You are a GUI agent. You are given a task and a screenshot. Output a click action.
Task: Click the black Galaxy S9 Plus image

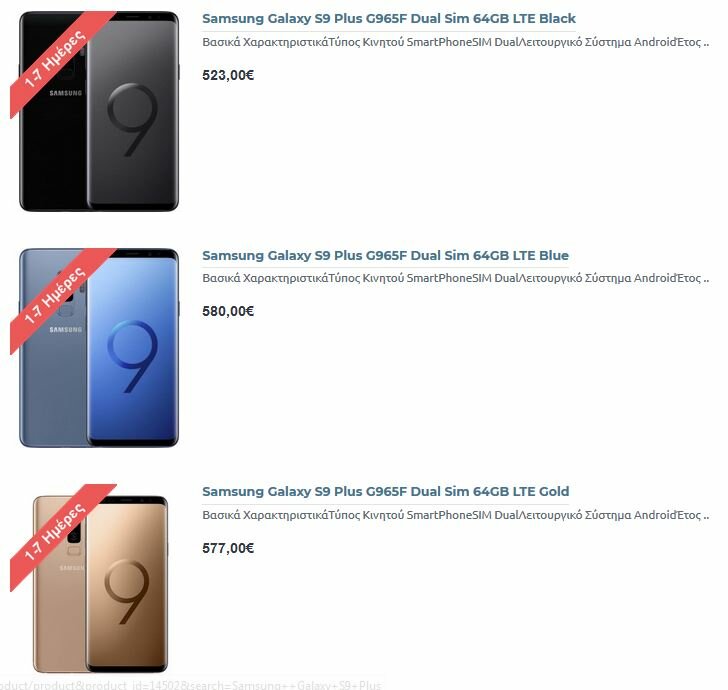tap(99, 111)
